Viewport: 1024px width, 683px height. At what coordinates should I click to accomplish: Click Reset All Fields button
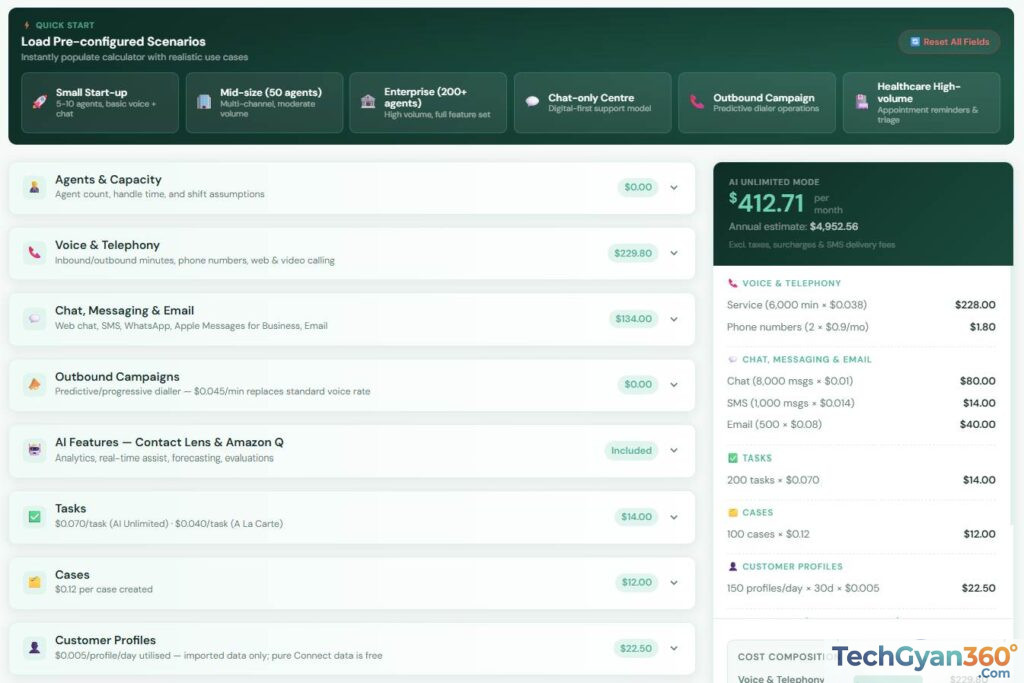click(x=950, y=42)
